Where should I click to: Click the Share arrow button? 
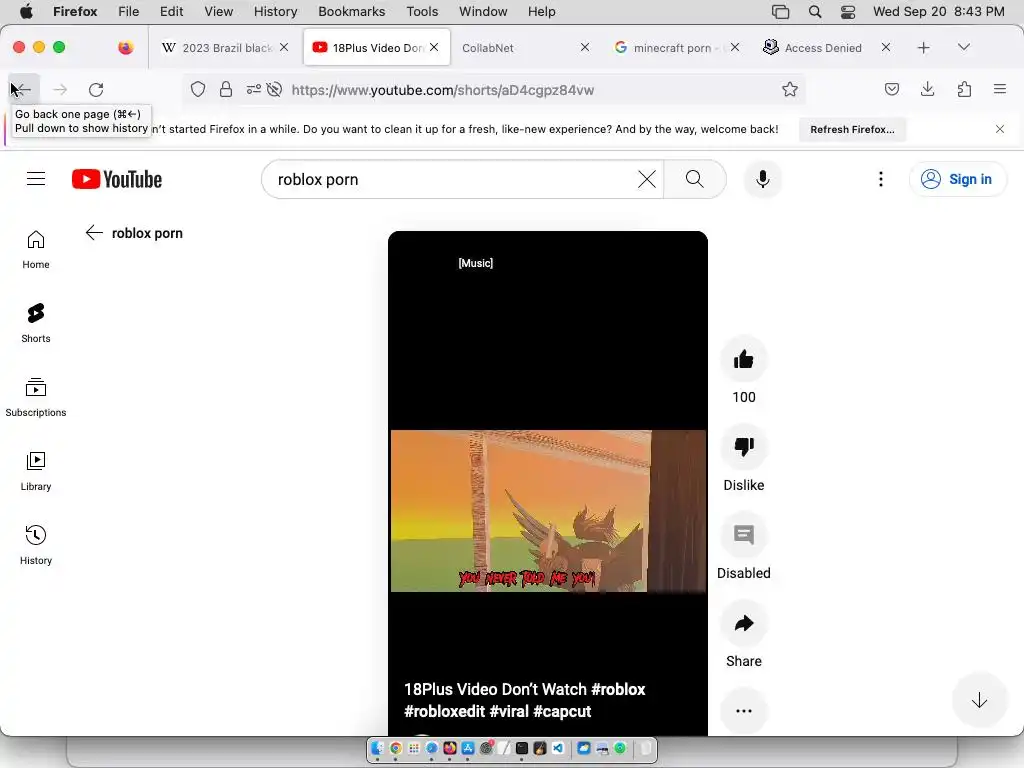coord(743,623)
